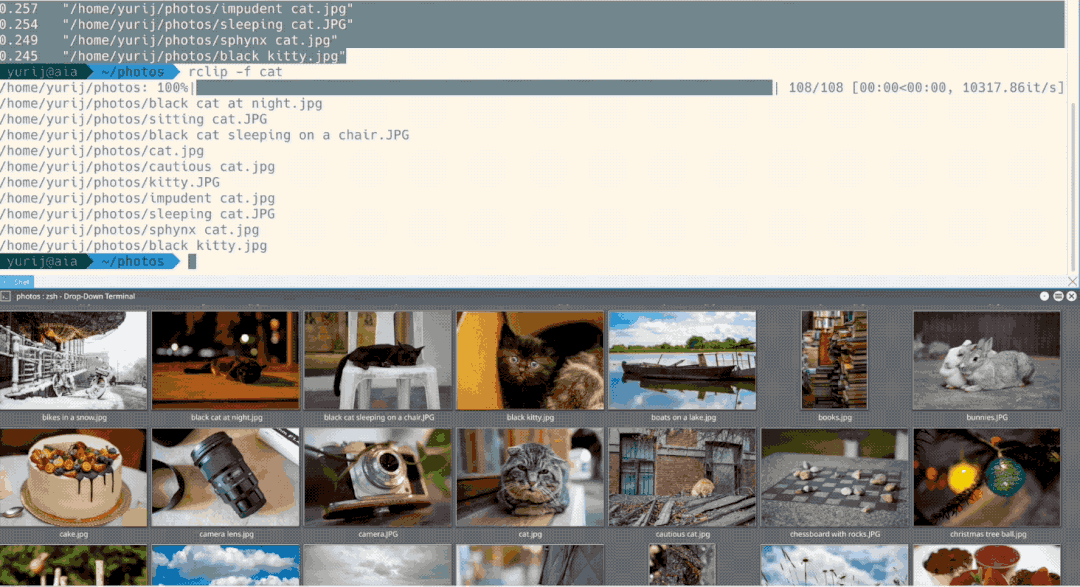
Task: Select the 'black kitty.jpg' thumbnail image
Action: point(530,360)
